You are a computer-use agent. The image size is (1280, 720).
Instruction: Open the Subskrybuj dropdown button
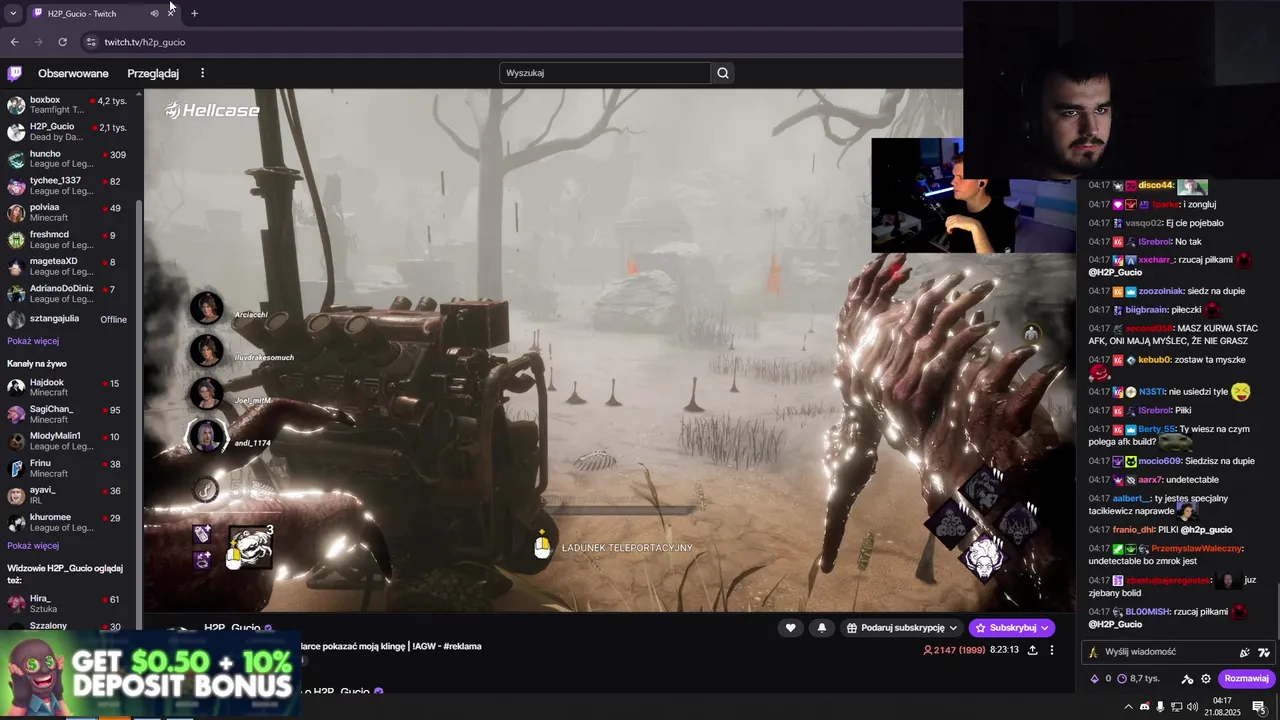pos(1012,628)
